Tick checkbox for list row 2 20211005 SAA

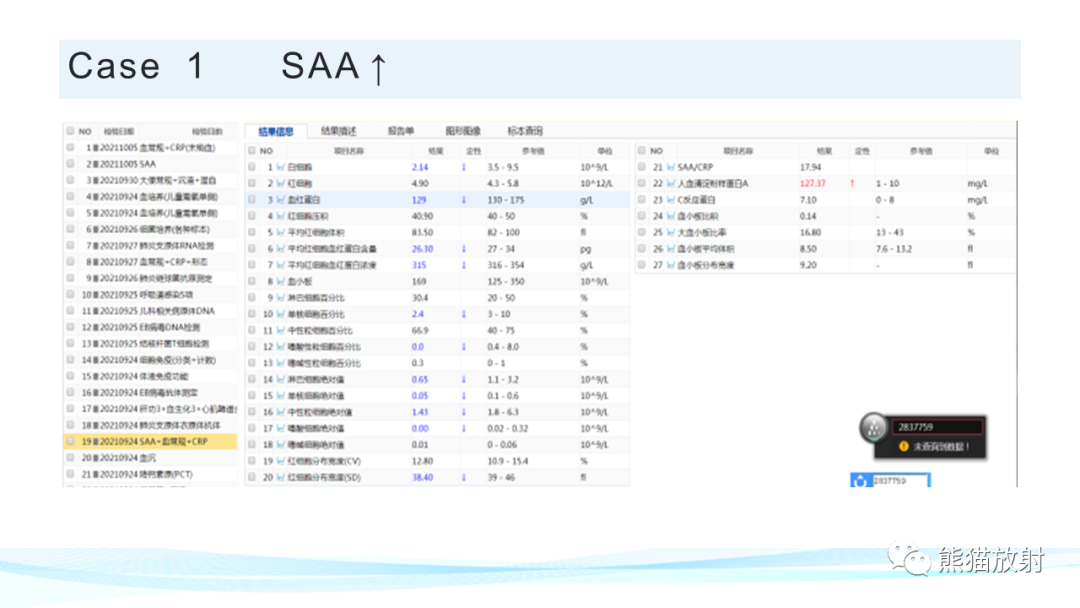tap(70, 164)
